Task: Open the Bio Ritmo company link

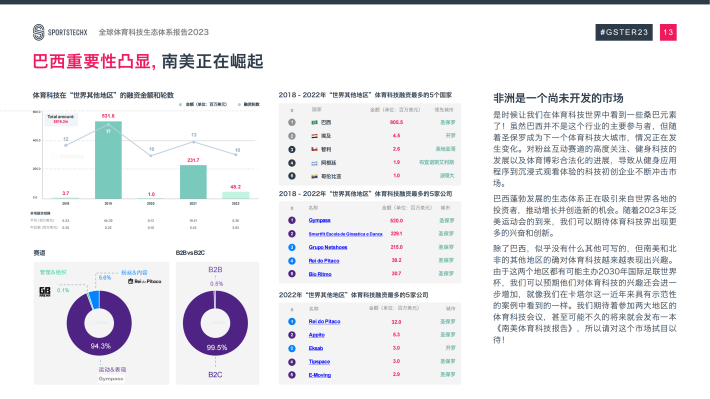Action: 320,274
